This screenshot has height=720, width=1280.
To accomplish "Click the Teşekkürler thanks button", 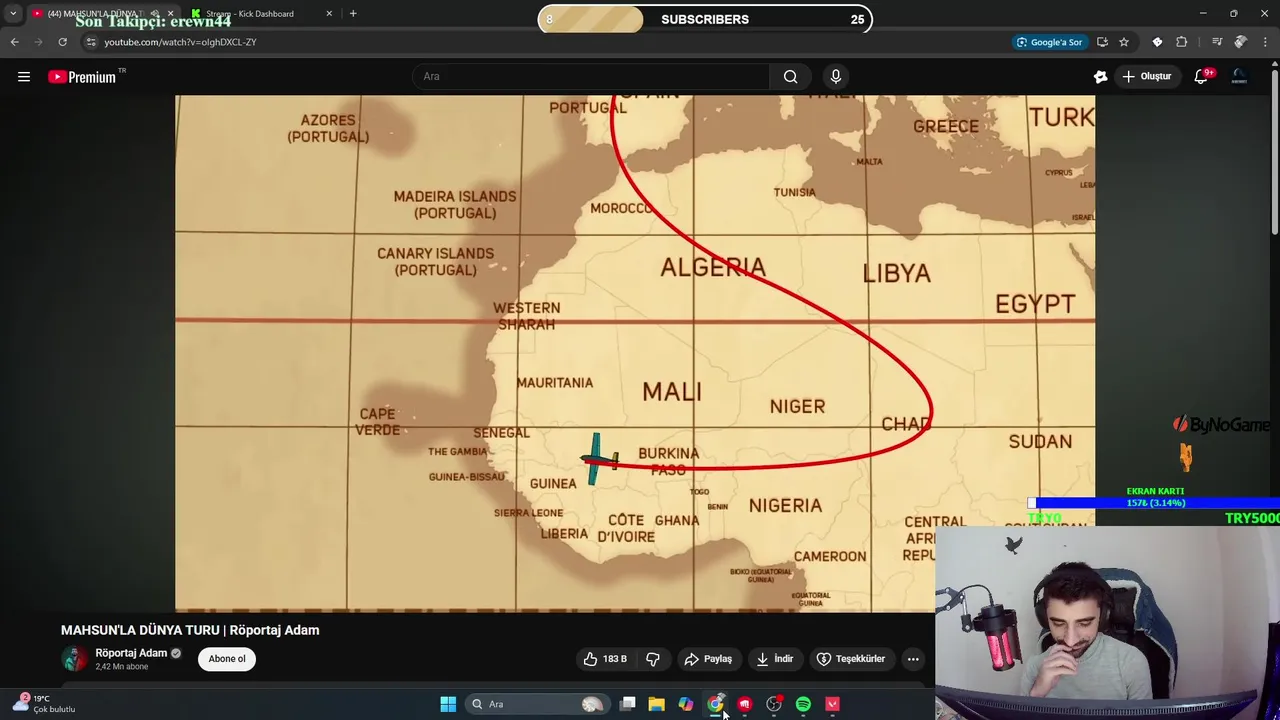I will [x=851, y=659].
